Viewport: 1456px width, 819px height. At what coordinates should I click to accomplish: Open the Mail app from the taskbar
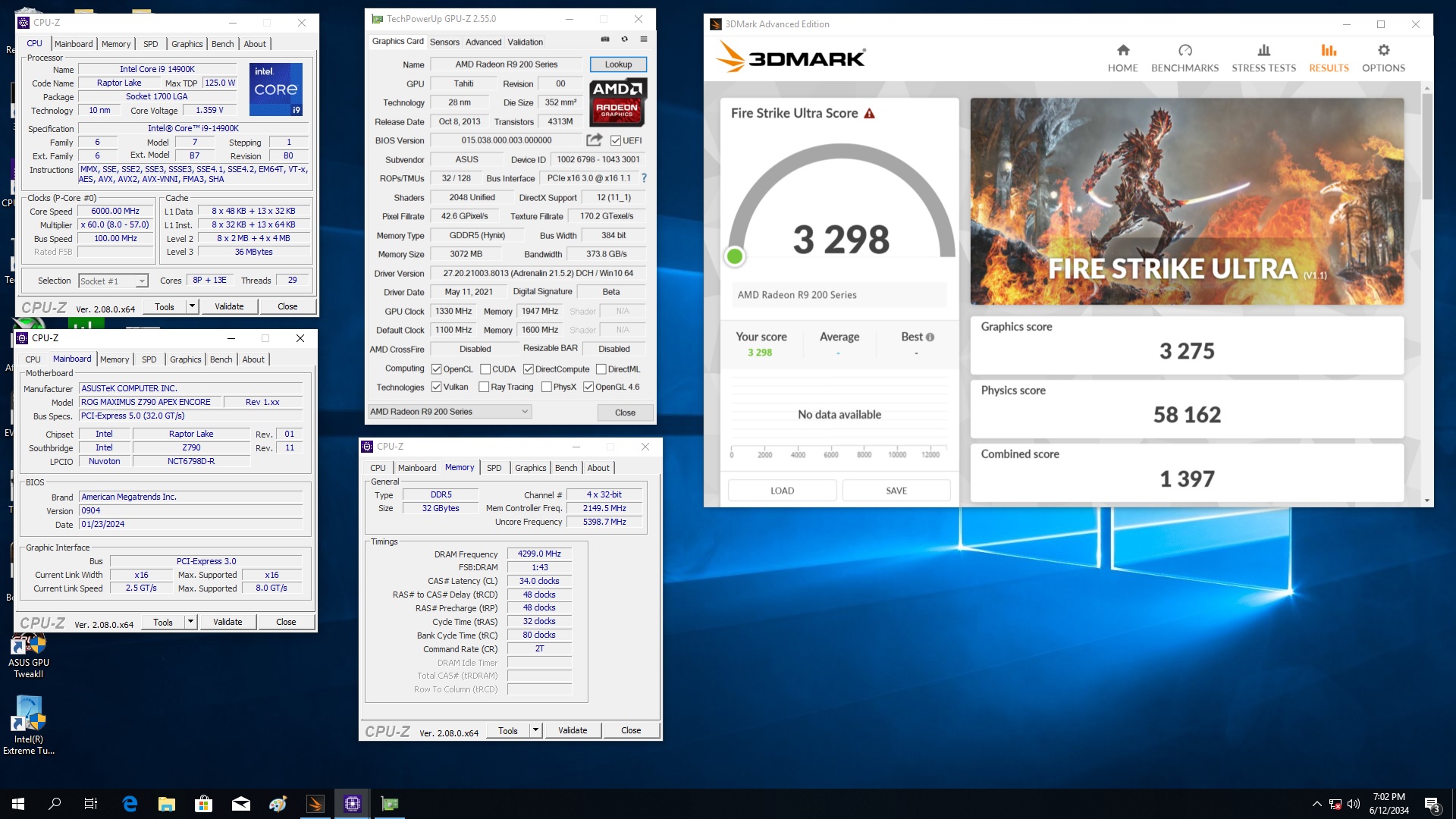241,804
